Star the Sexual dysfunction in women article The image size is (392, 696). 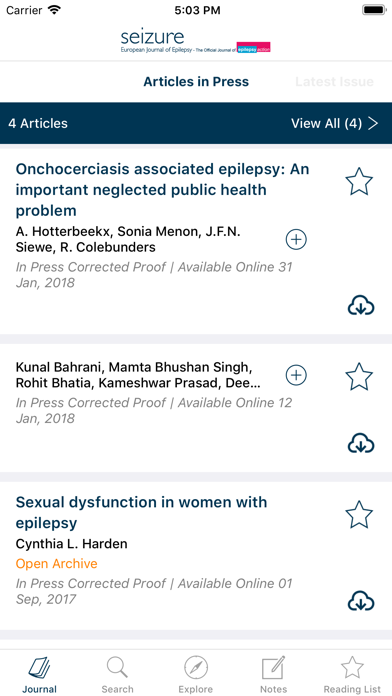click(359, 514)
